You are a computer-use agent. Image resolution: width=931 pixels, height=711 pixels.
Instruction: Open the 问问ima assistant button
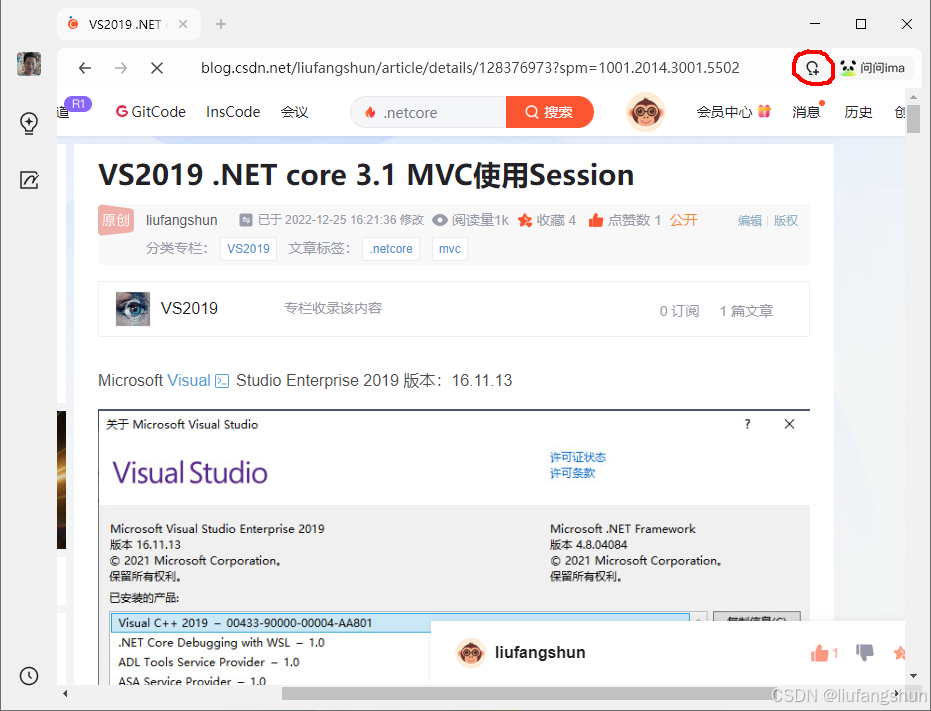873,68
